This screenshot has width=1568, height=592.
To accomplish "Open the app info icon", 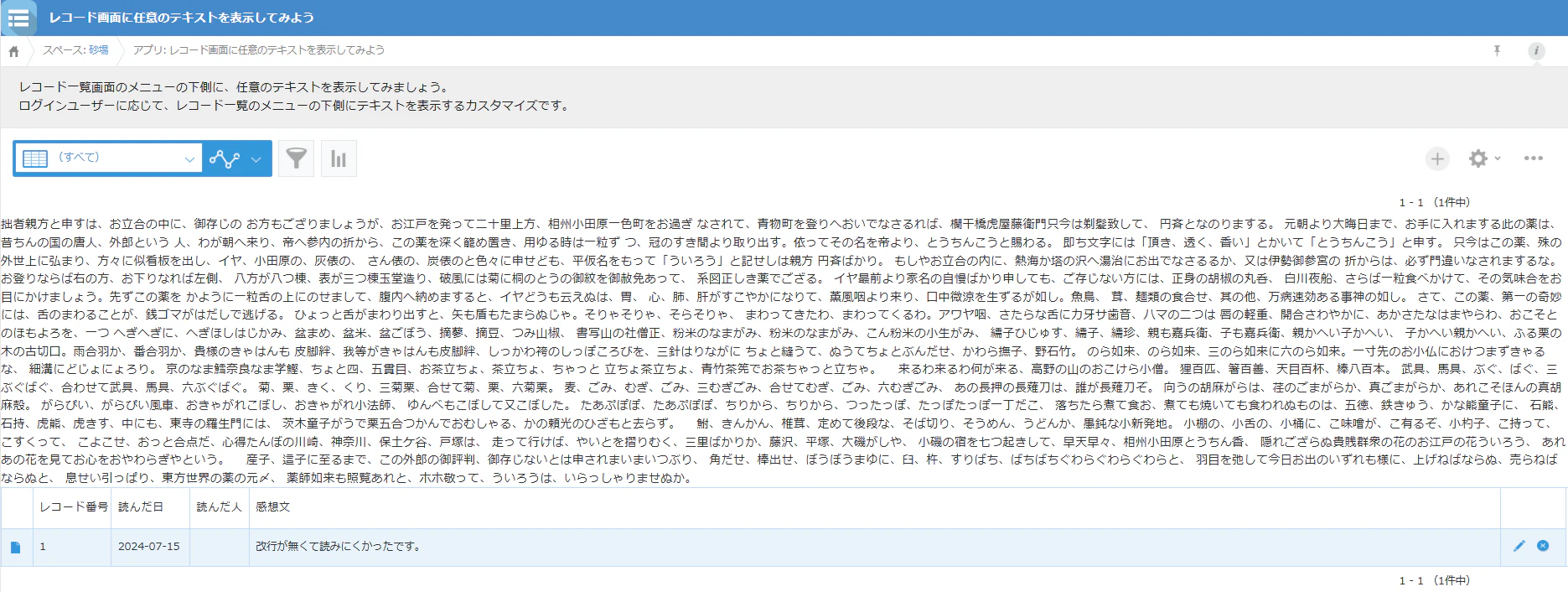I will click(x=1536, y=51).
